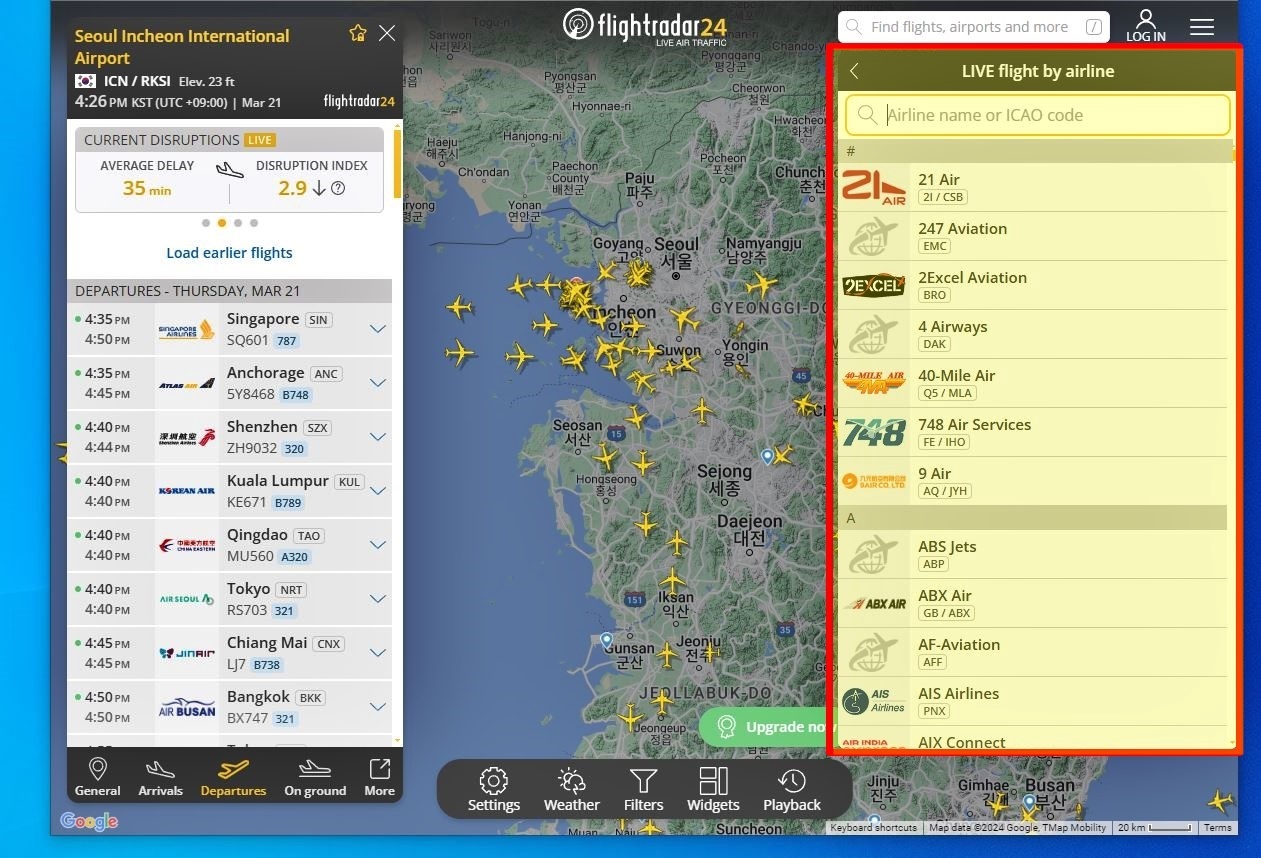This screenshot has width=1261, height=858.
Task: Click the Air Busan logo
Action: (187, 707)
